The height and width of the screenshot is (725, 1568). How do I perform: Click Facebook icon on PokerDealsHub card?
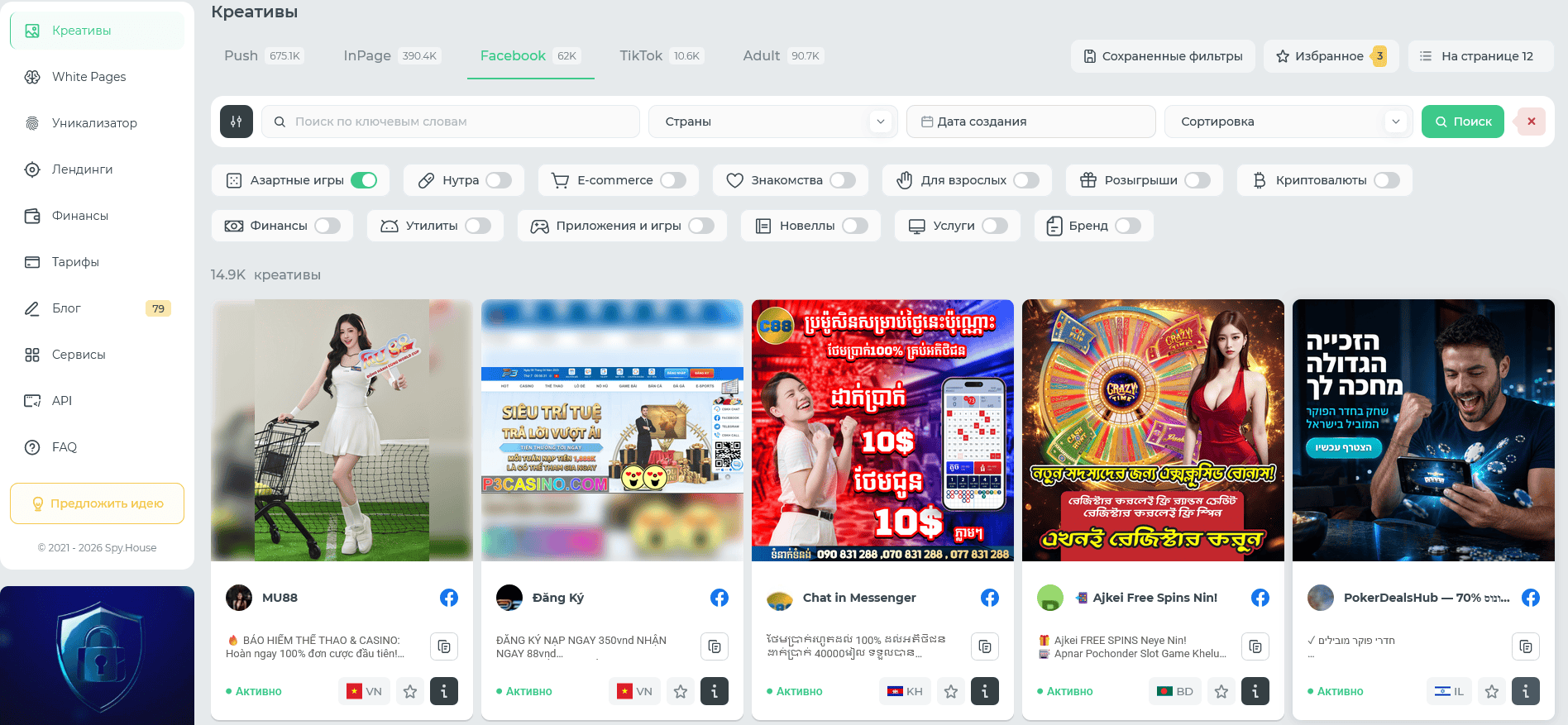click(x=1531, y=598)
